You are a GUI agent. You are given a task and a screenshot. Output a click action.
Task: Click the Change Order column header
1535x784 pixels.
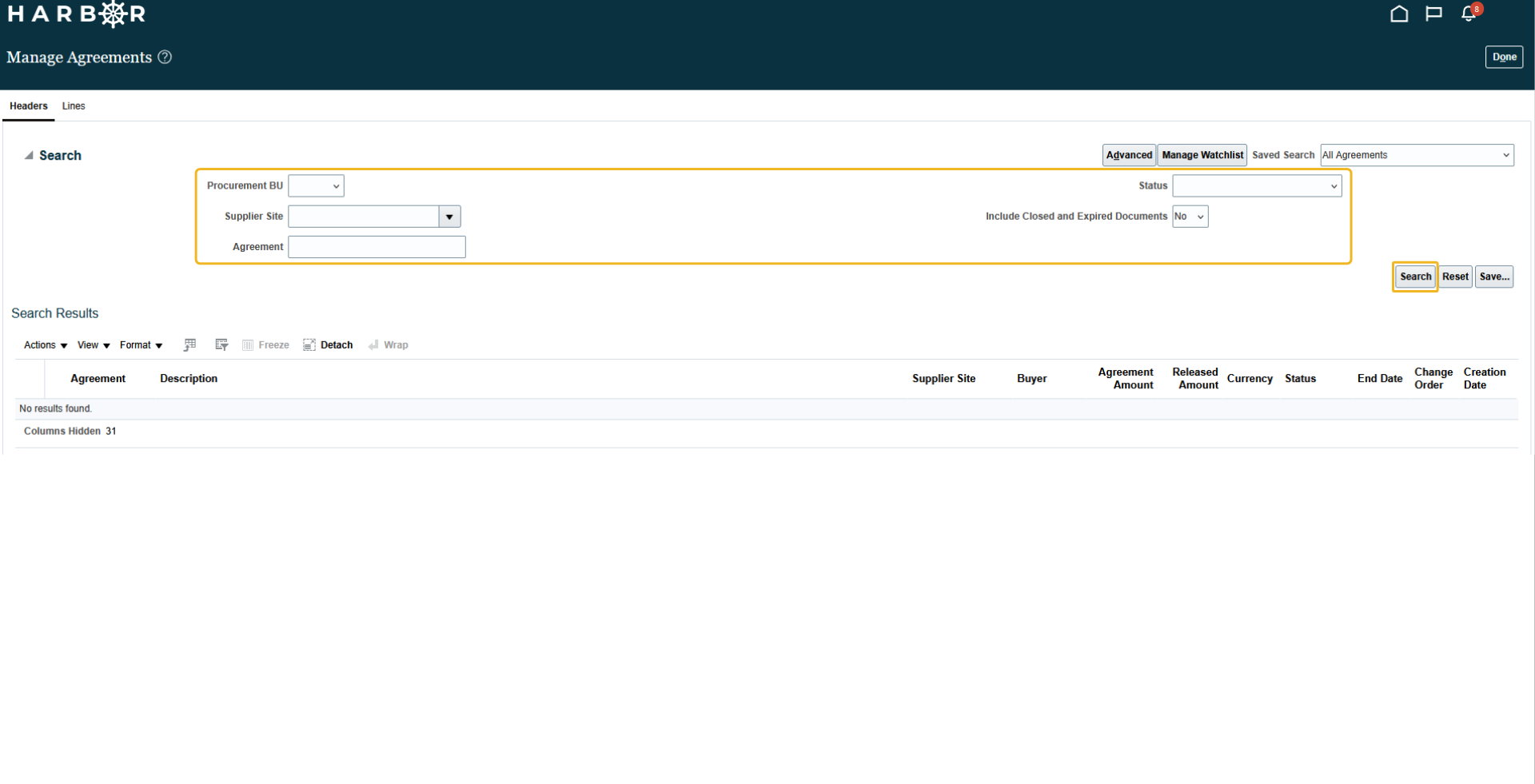pos(1433,379)
